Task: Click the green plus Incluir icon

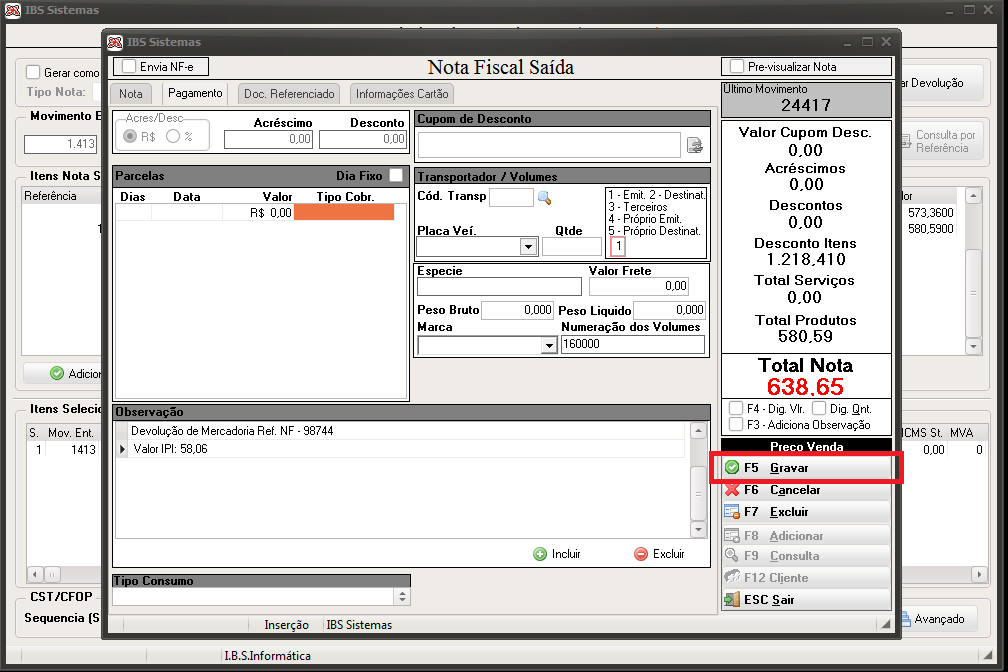Action: pos(540,554)
